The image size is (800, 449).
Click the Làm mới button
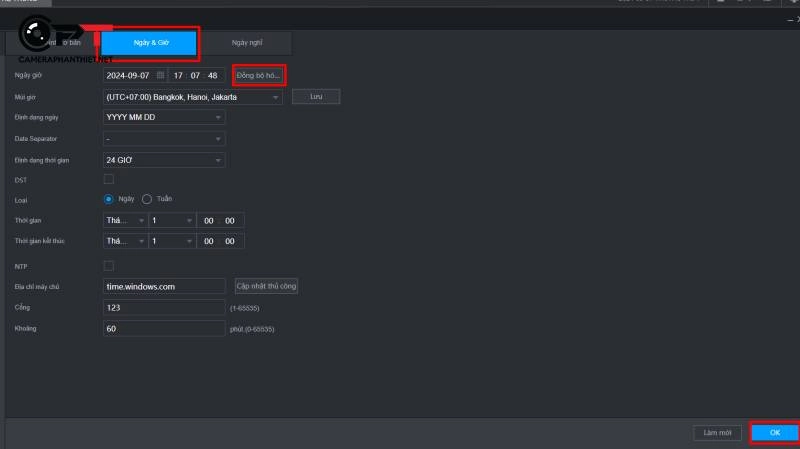(x=717, y=433)
